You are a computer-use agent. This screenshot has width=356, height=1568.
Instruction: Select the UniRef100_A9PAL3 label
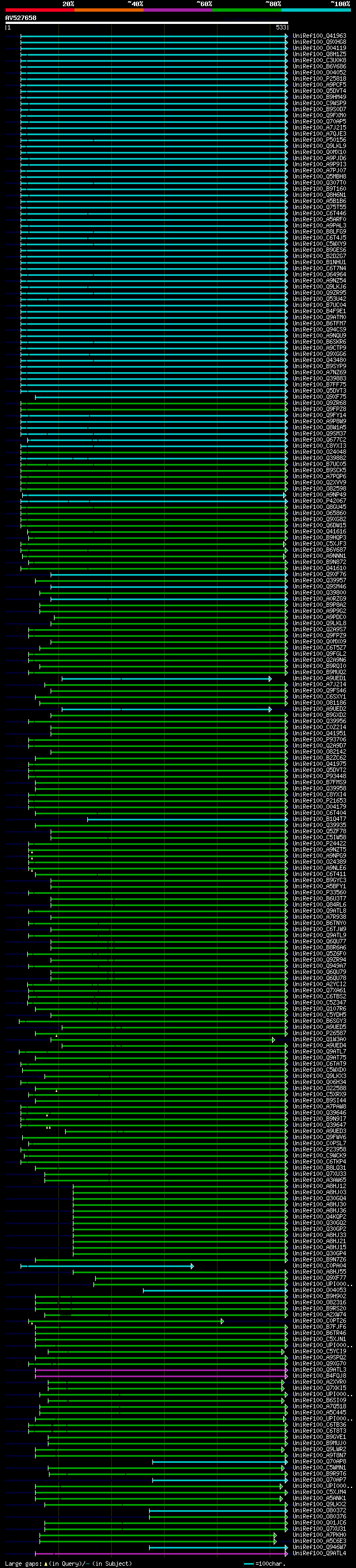[x=319, y=226]
